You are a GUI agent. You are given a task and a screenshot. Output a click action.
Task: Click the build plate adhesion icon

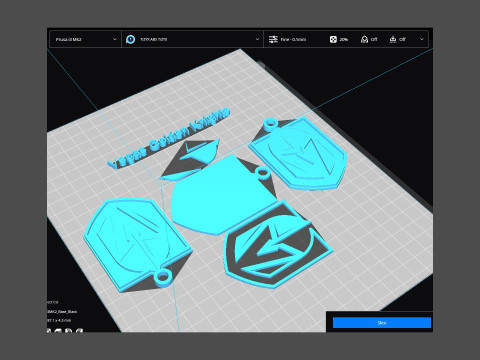(x=393, y=39)
